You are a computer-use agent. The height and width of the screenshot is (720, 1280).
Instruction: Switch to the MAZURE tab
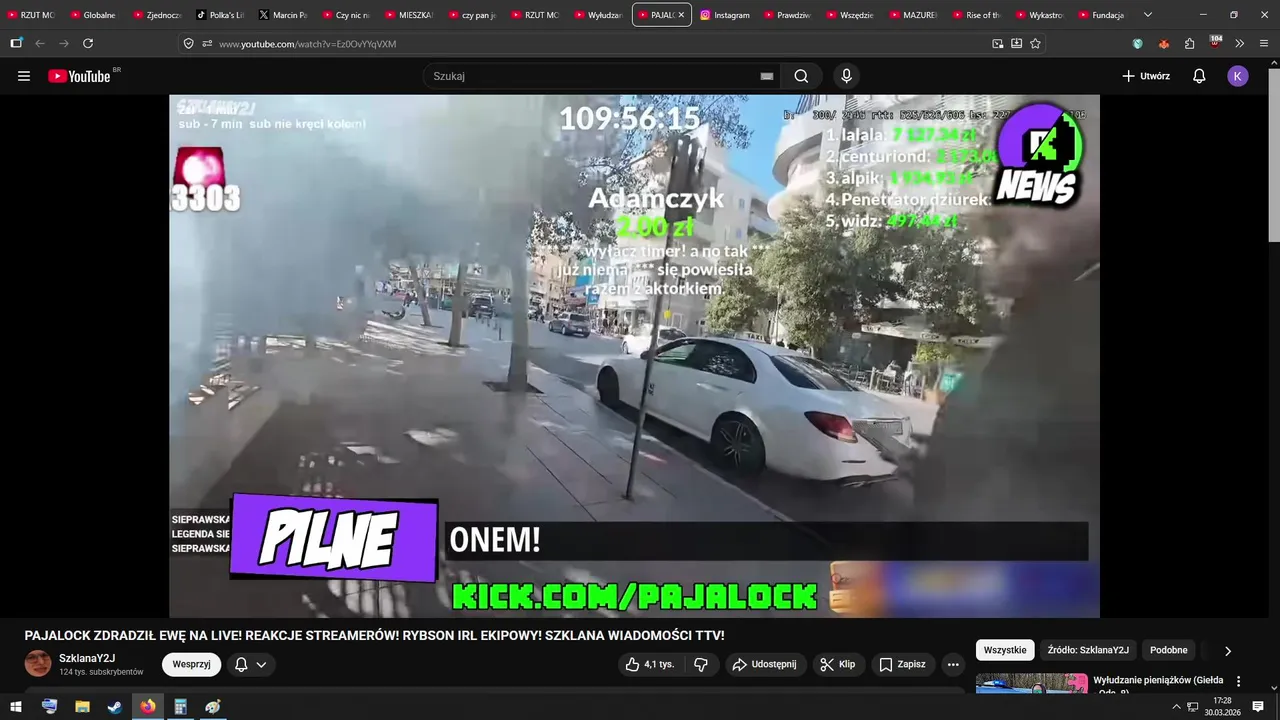pos(913,15)
